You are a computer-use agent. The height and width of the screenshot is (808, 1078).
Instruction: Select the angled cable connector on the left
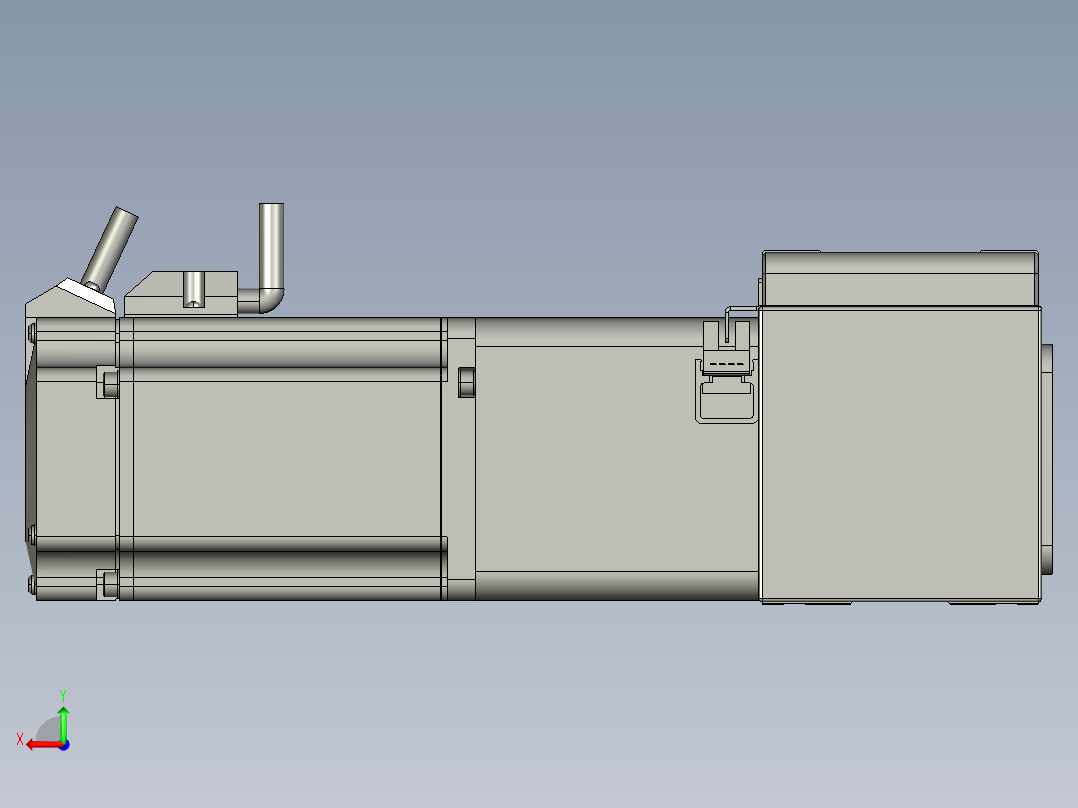coord(105,245)
